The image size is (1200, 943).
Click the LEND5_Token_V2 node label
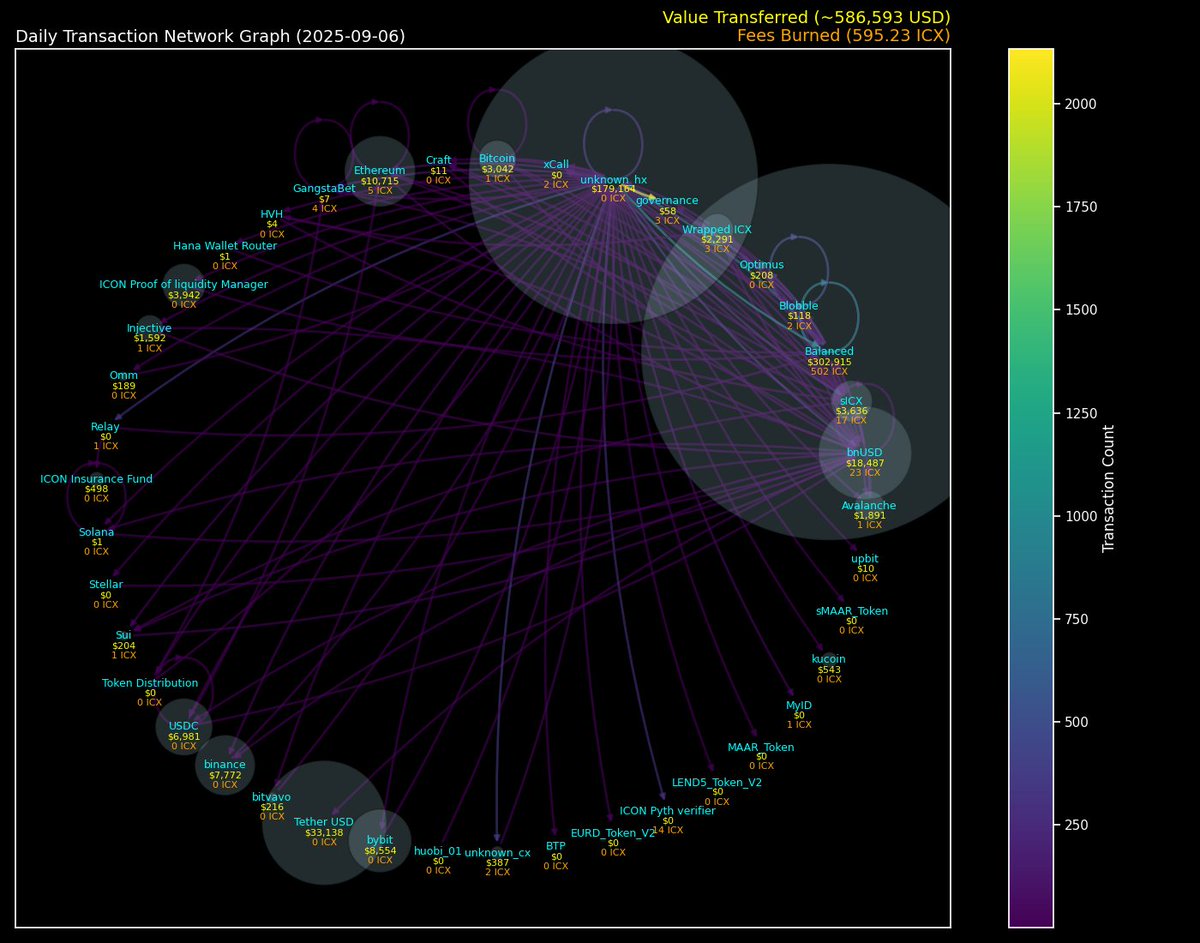point(717,782)
